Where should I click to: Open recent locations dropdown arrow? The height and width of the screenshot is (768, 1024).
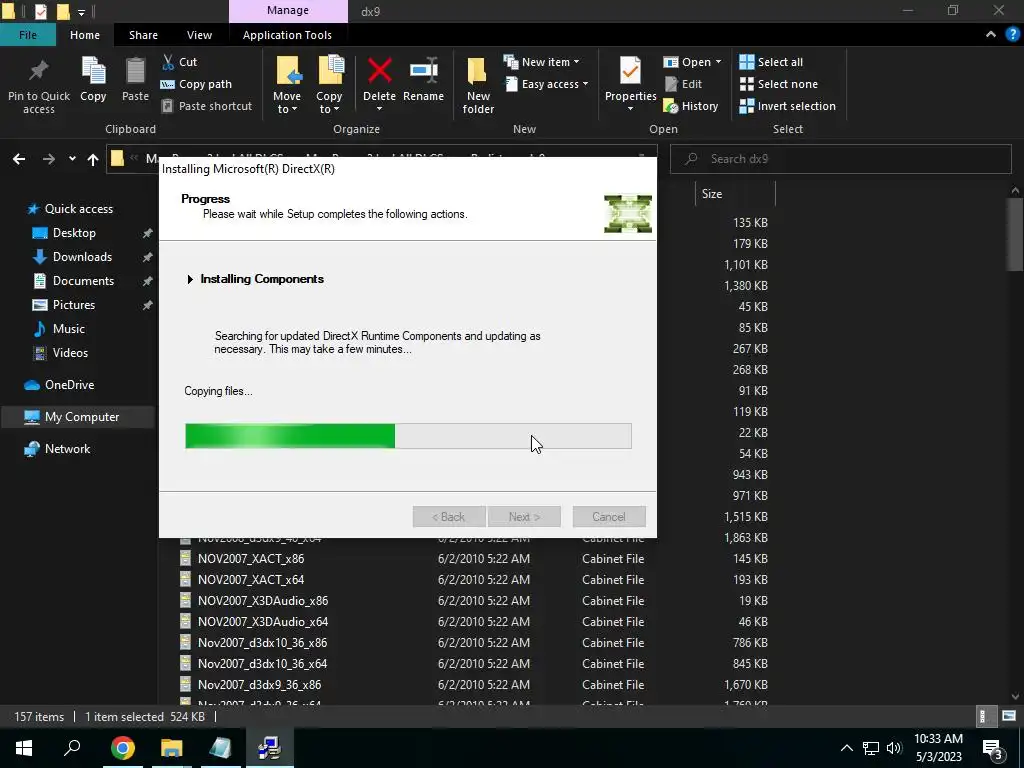tap(72, 159)
